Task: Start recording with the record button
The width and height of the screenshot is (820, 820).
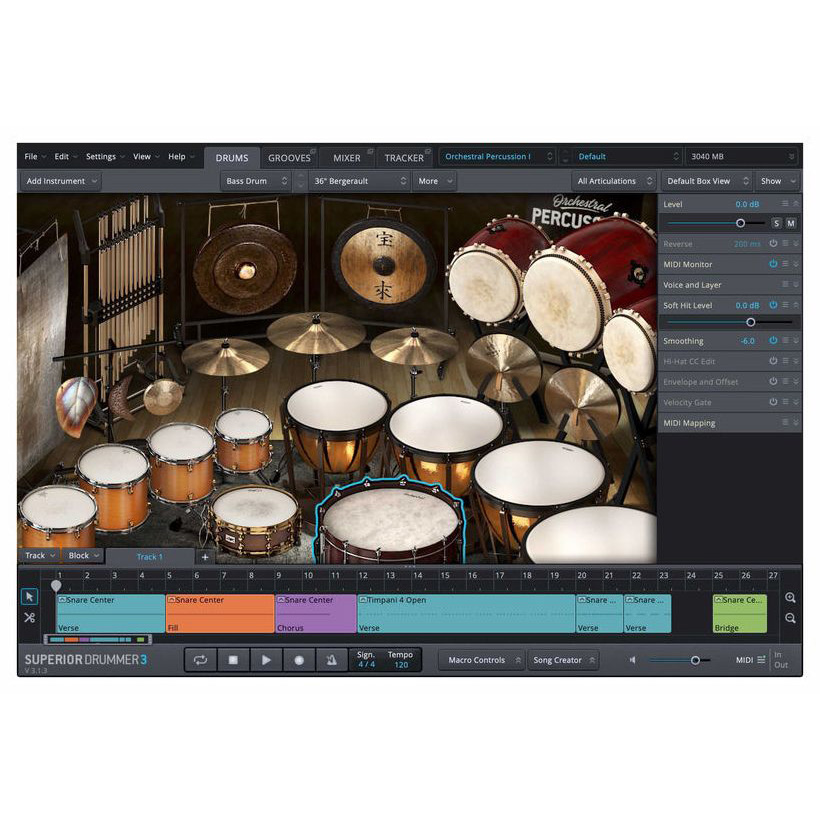Action: [299, 660]
